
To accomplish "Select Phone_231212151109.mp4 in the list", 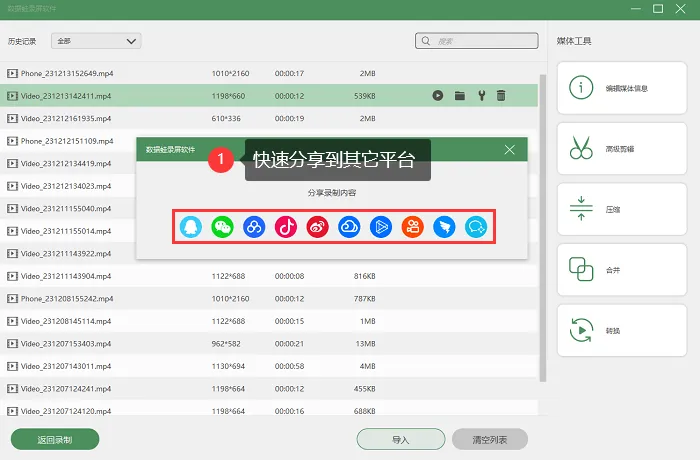I will (67, 141).
